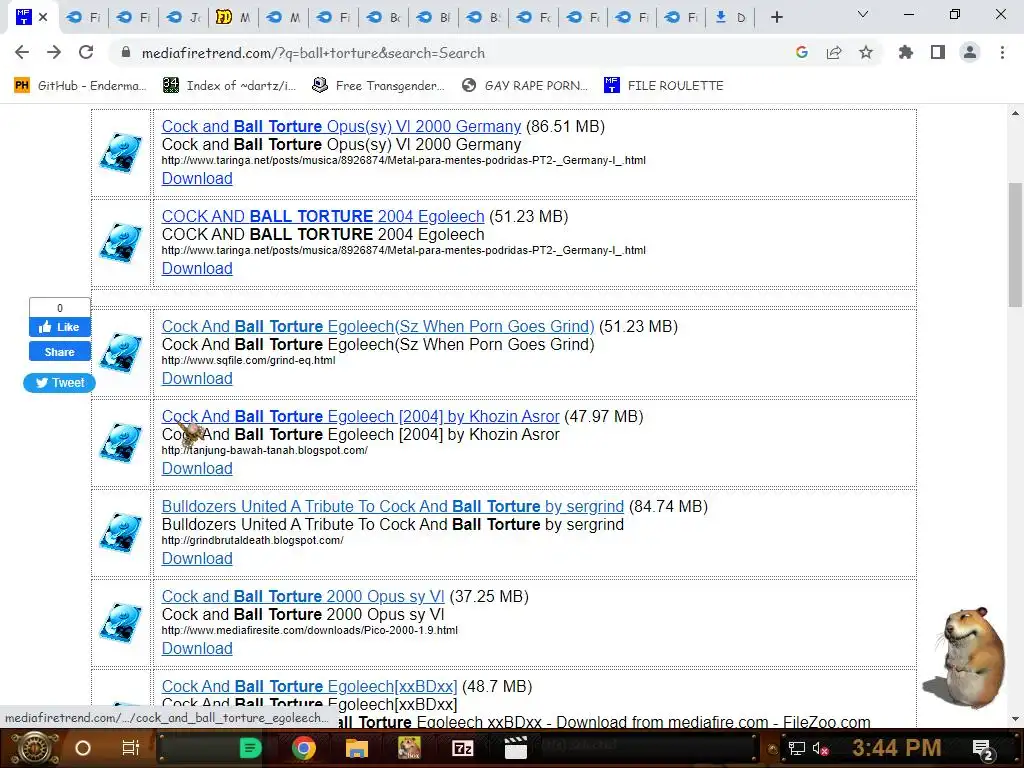
Task: Click the 3:44 PM taskbar clock
Action: pos(897,747)
